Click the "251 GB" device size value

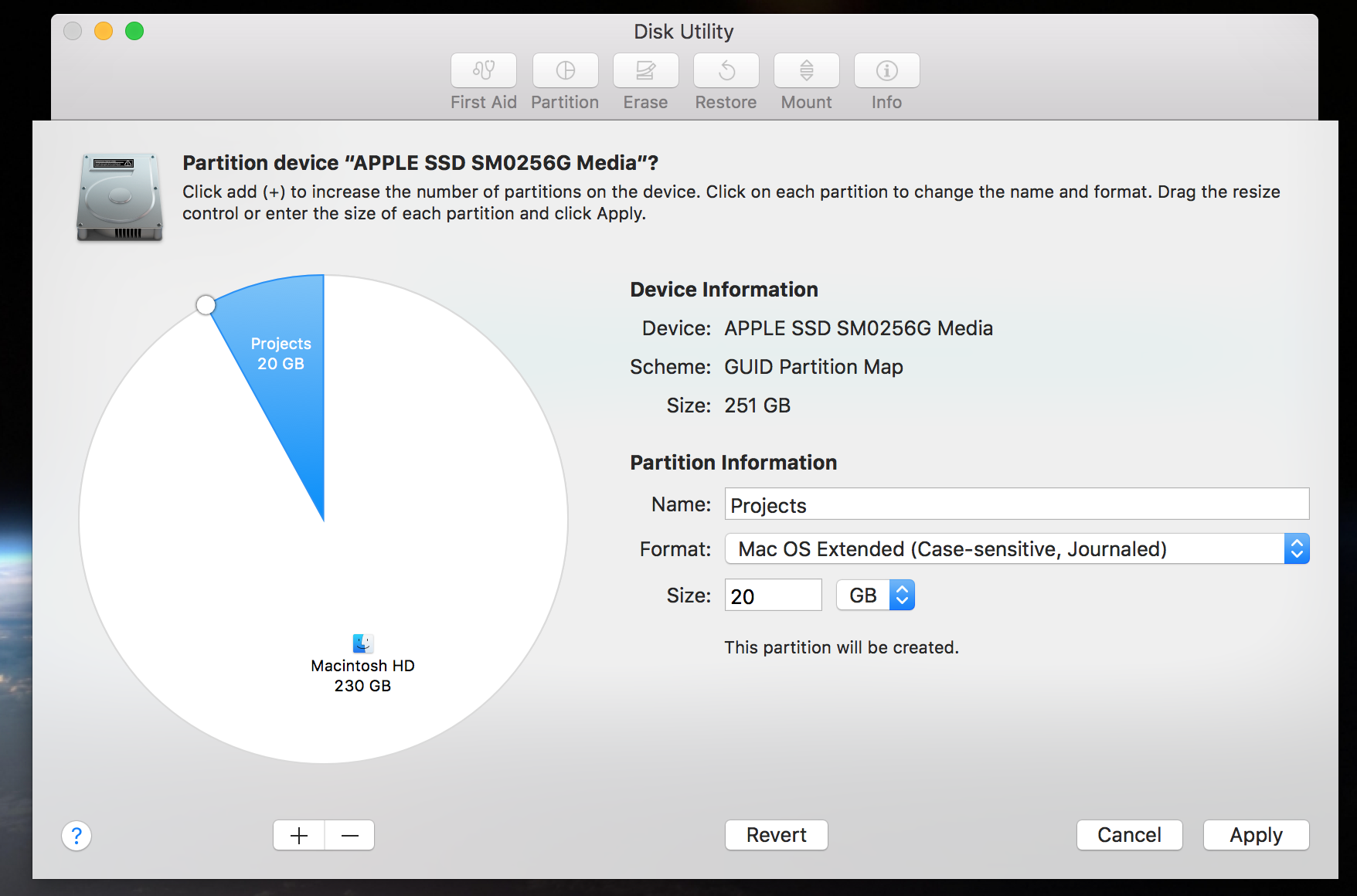click(757, 406)
